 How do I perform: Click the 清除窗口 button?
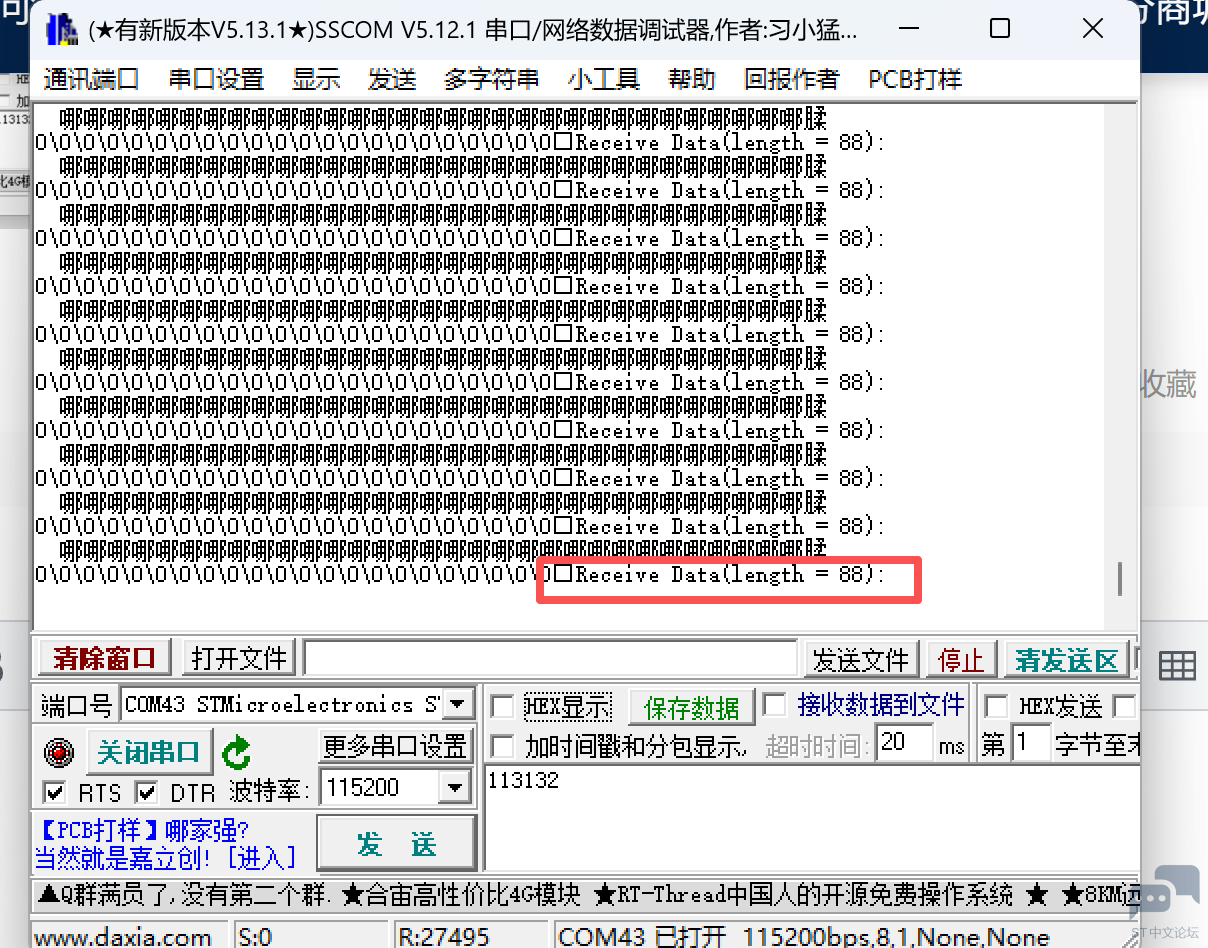coord(105,659)
